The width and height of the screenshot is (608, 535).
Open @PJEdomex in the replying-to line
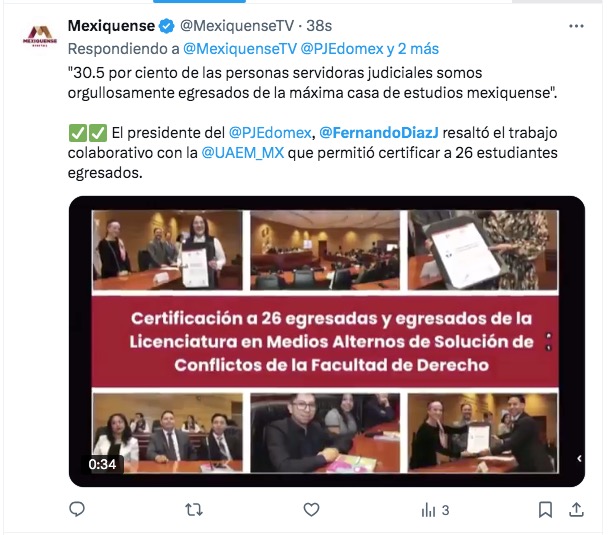tap(342, 49)
